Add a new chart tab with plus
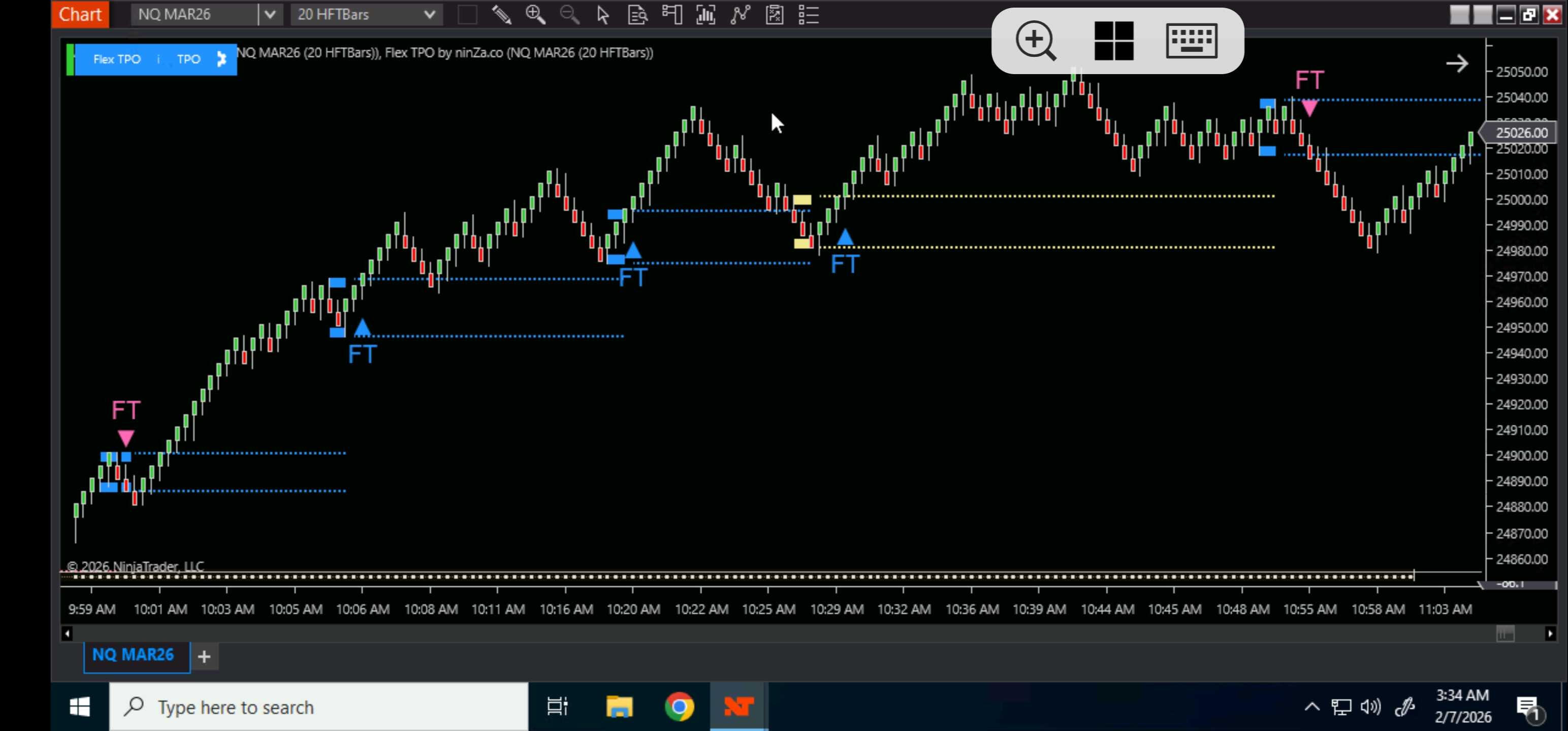The height and width of the screenshot is (731, 1568). tap(205, 656)
